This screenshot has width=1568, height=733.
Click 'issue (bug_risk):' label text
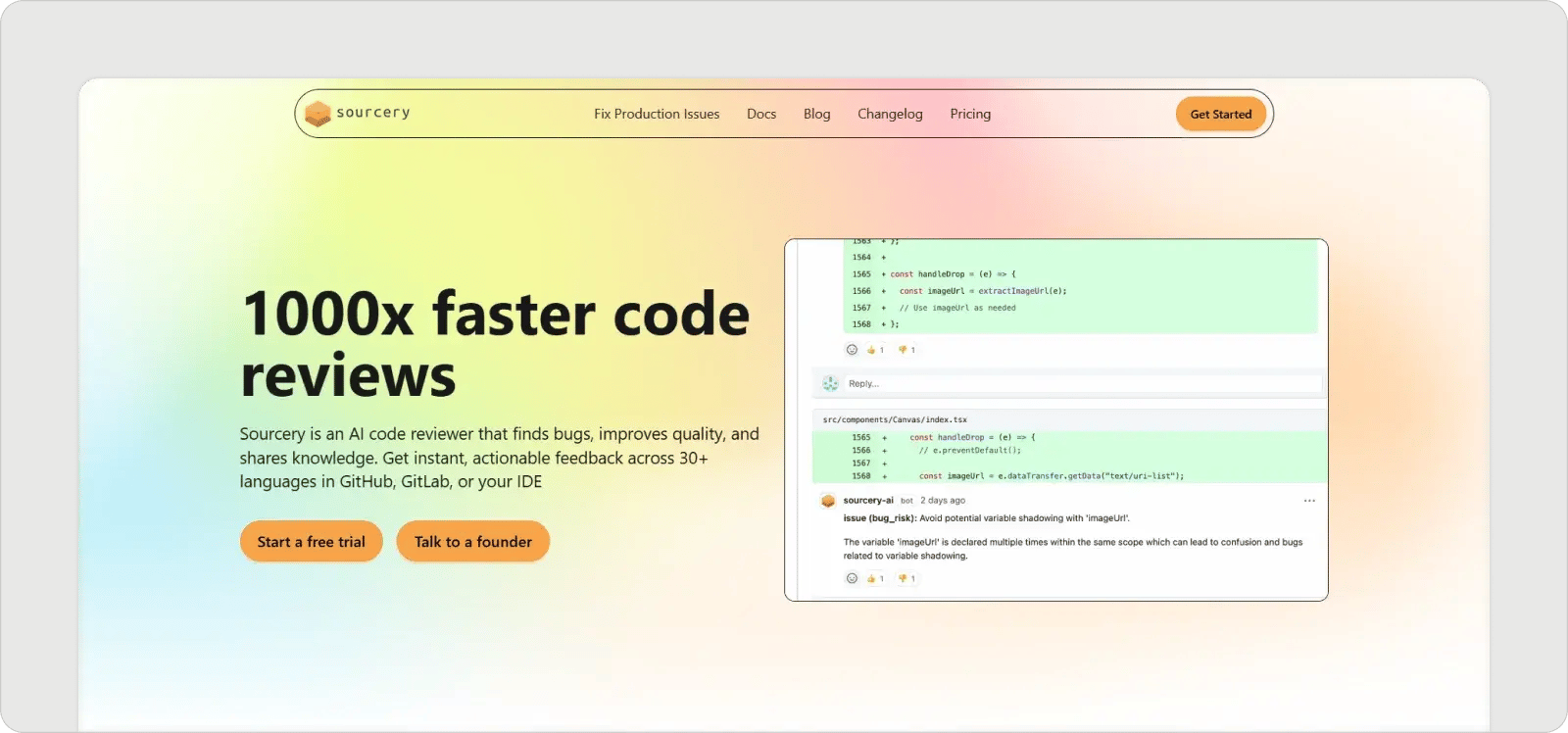tap(879, 518)
